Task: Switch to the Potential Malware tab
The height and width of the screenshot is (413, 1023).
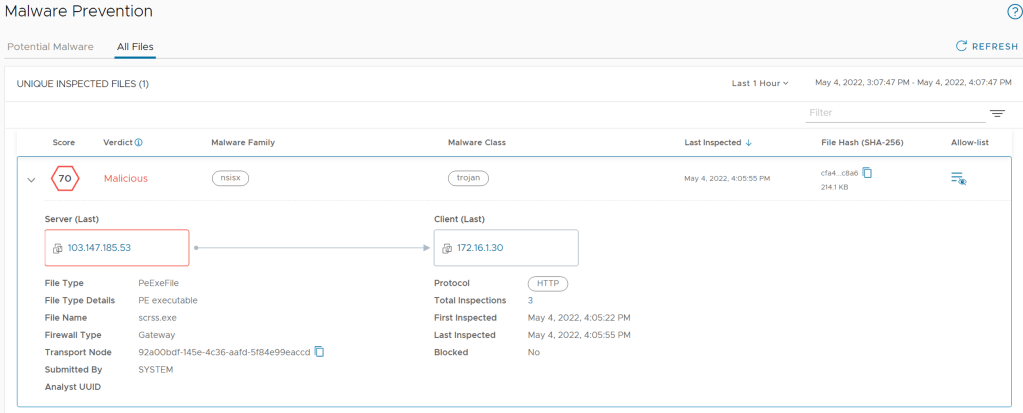Action: click(x=50, y=47)
